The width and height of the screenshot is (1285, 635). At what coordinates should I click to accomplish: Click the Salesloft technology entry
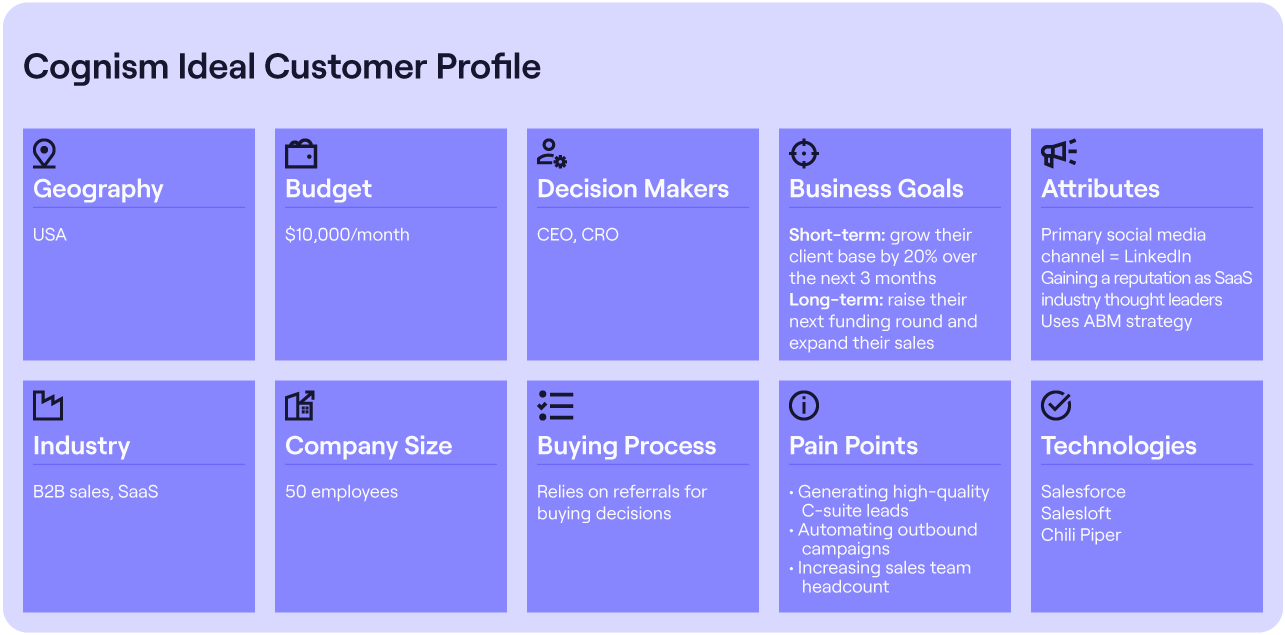tap(1076, 513)
